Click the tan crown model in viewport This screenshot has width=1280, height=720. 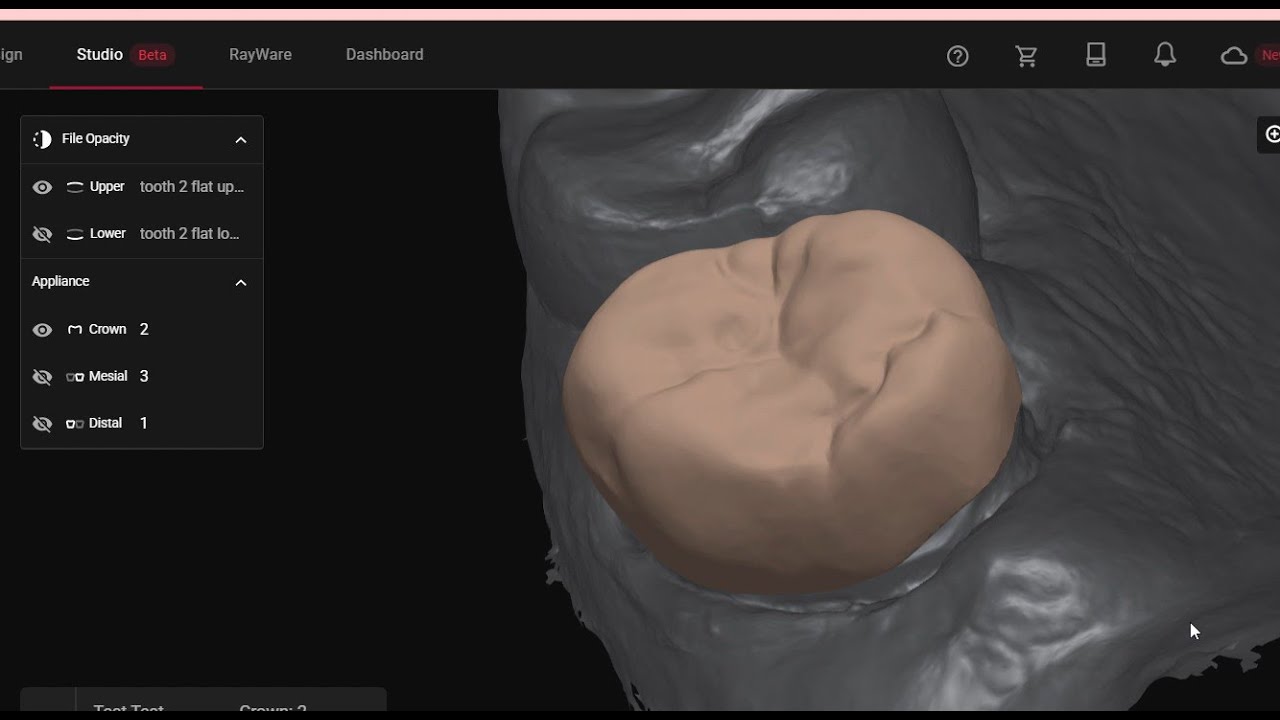click(x=790, y=400)
